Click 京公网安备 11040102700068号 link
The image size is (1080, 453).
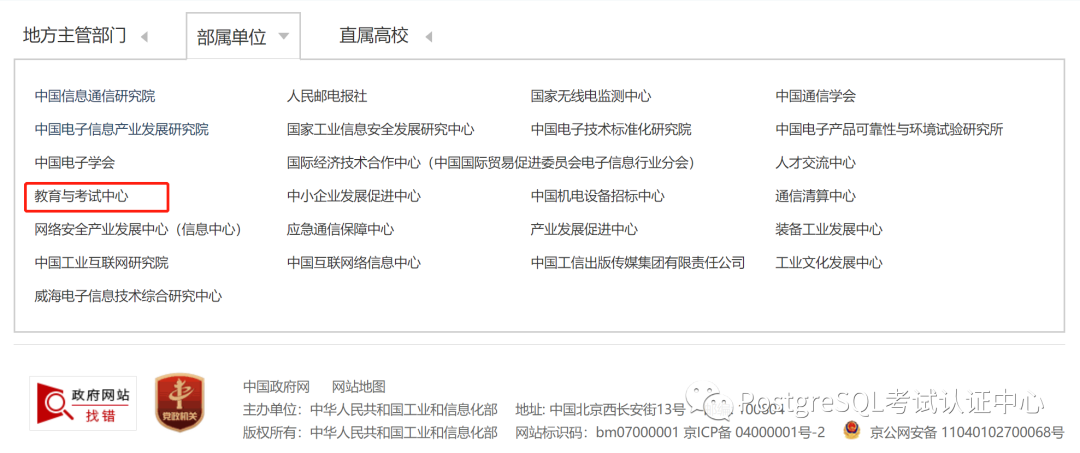(967, 432)
